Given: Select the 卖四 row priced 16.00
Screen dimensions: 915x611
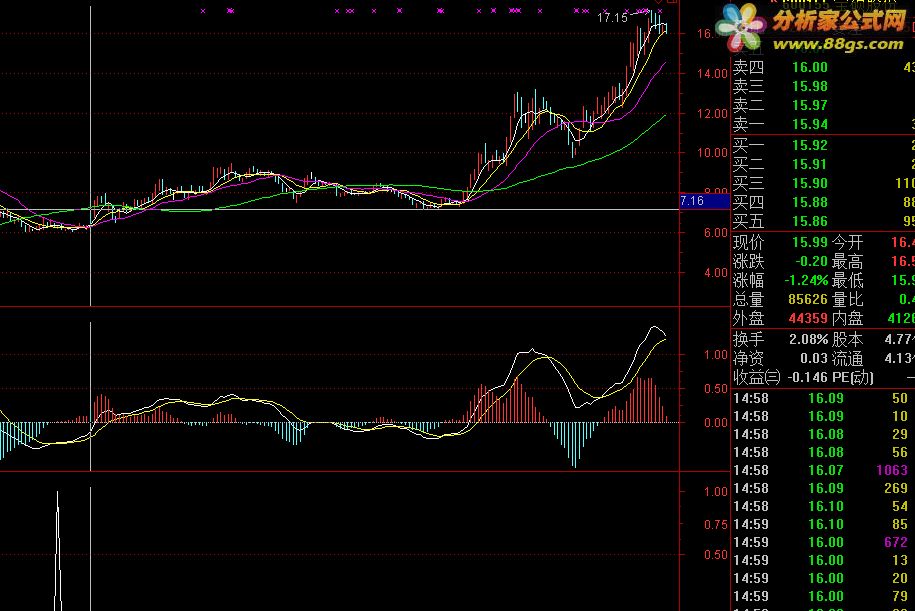Looking at the screenshot, I should point(823,67).
